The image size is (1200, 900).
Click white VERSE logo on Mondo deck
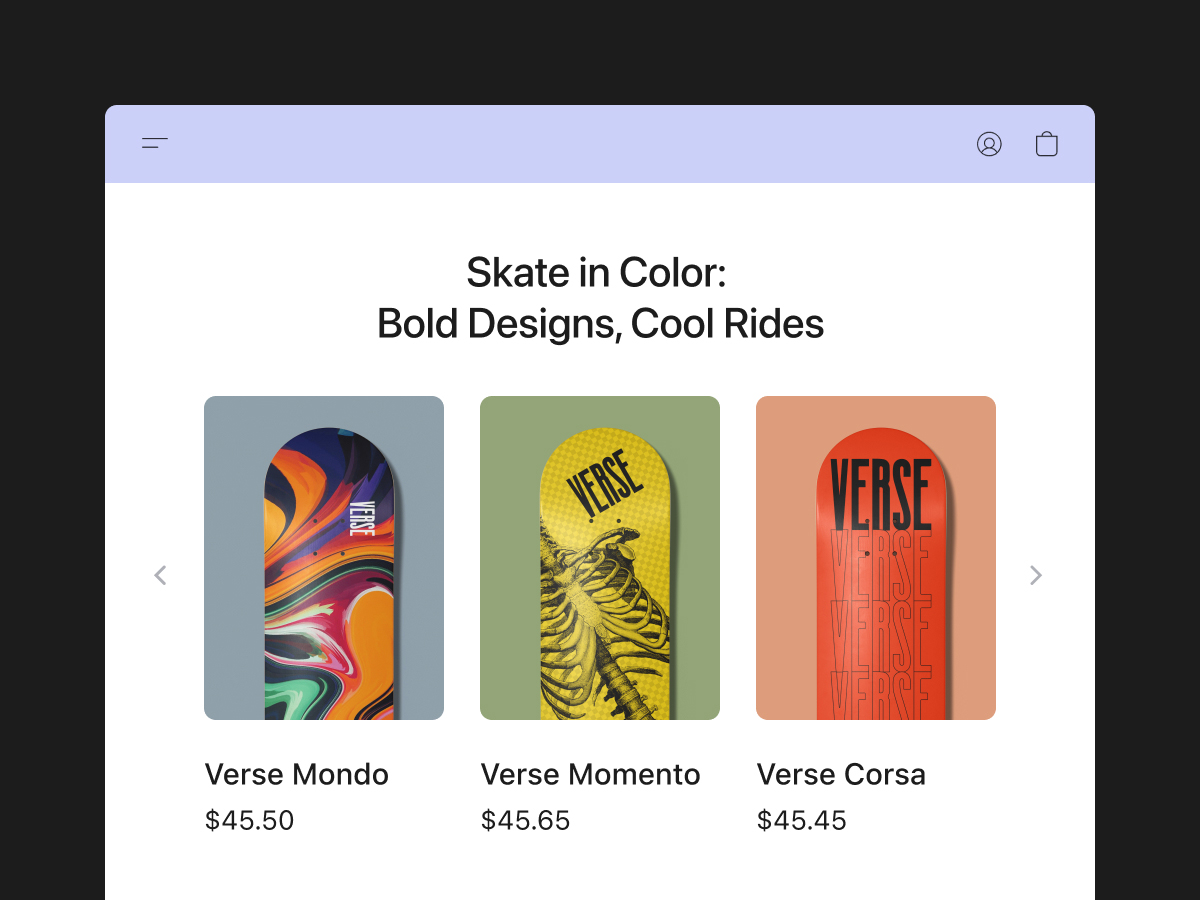pos(358,517)
